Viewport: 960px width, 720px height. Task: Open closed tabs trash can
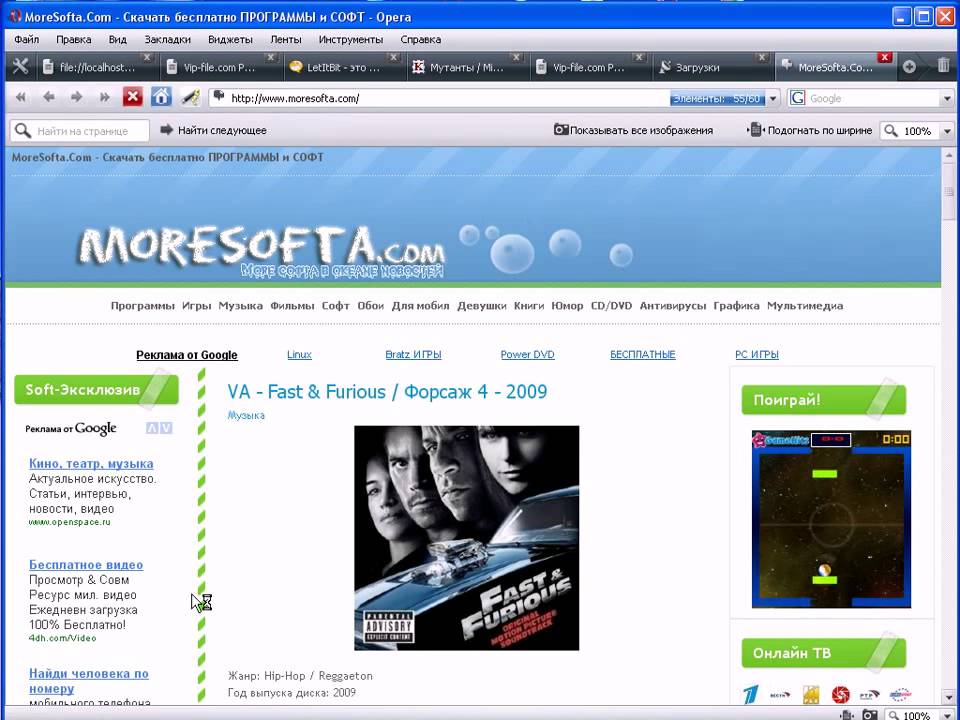943,65
